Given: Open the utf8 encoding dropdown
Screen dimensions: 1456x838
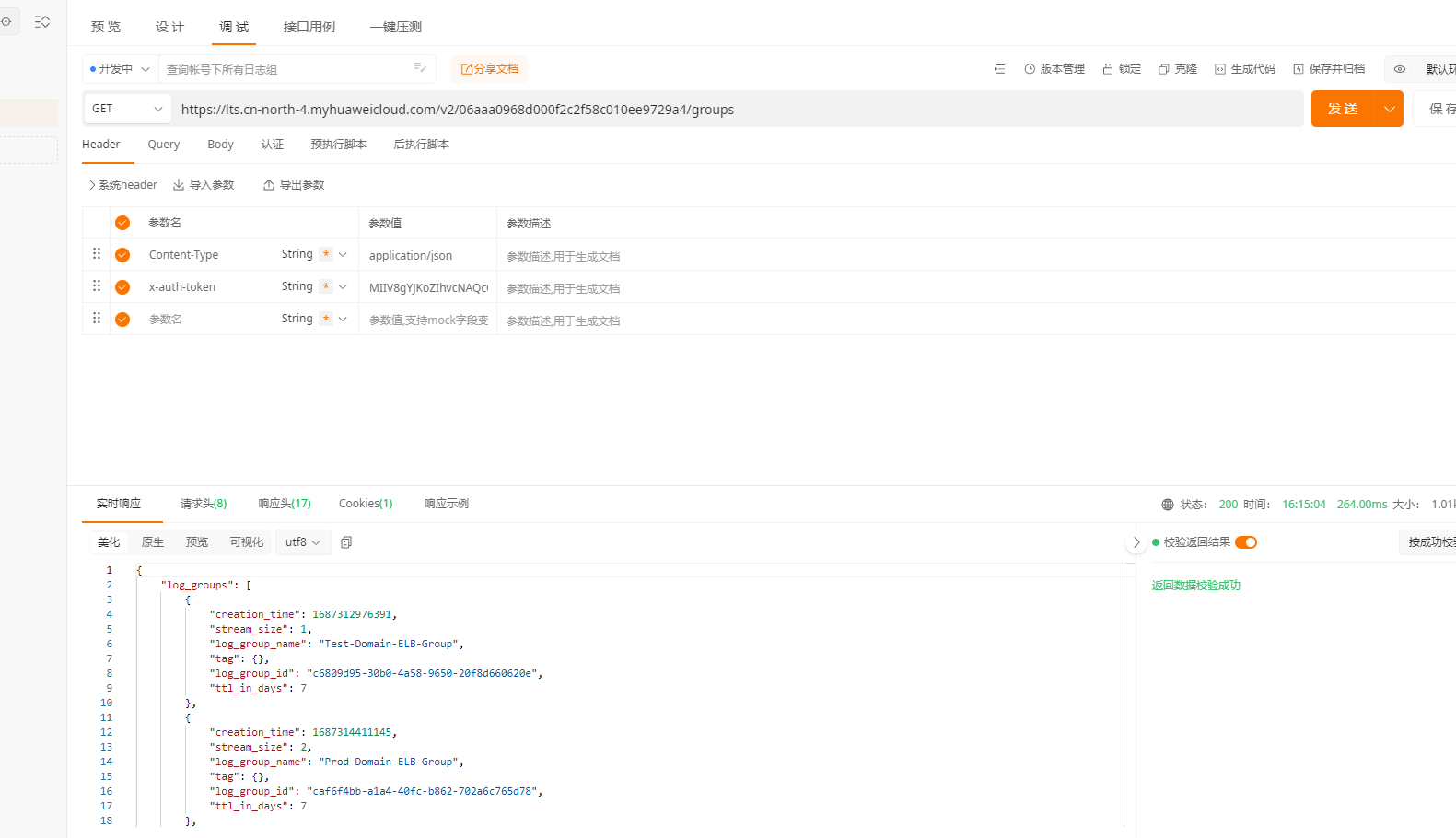Looking at the screenshot, I should (x=303, y=542).
